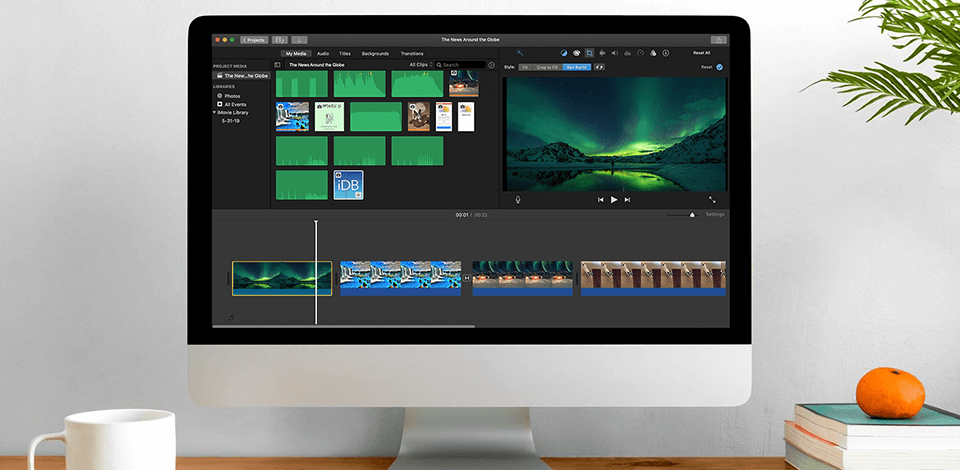Choose the Crop to Fill style
Screen dimensions: 960x470
pos(547,67)
